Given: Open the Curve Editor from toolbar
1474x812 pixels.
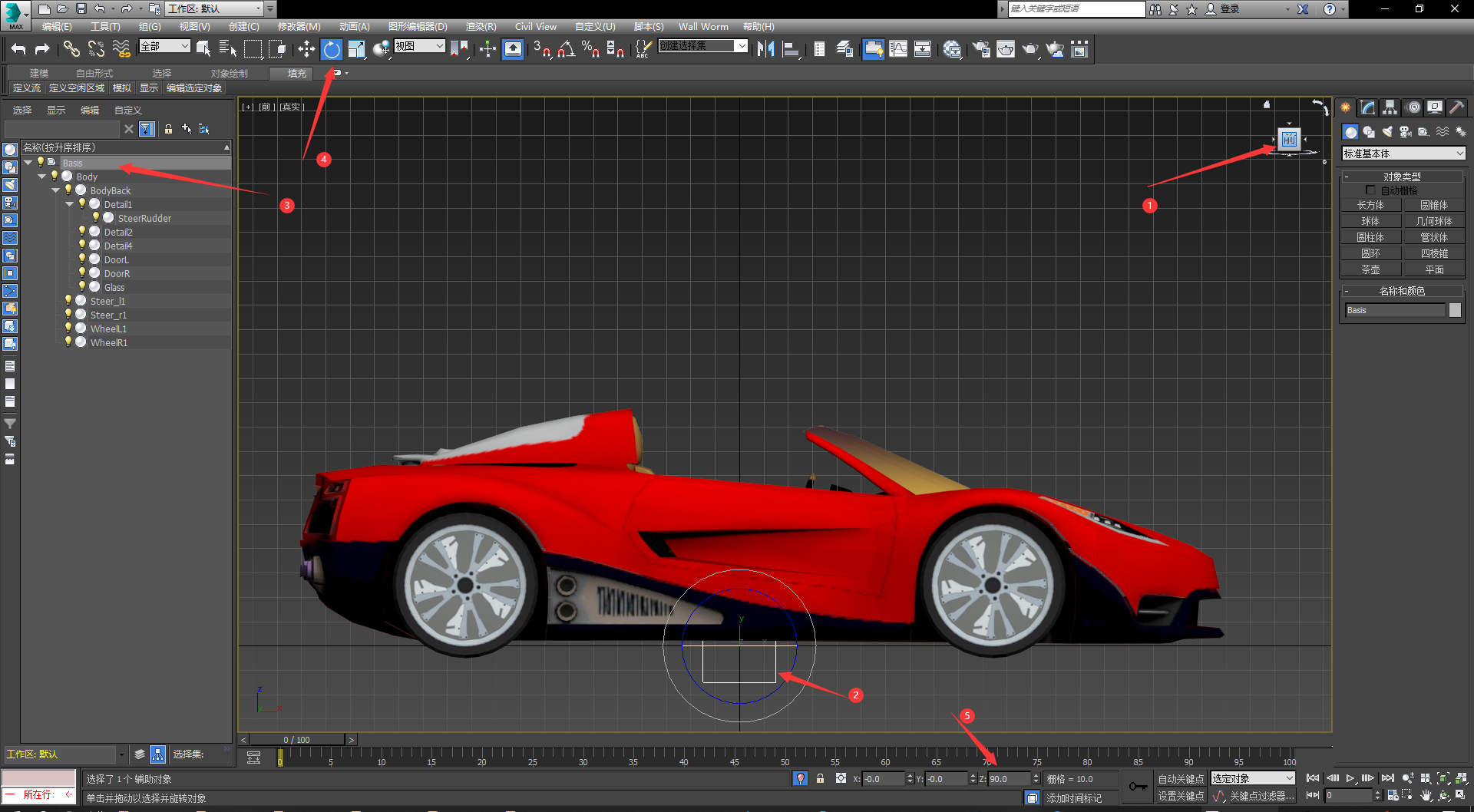Looking at the screenshot, I should tap(897, 50).
